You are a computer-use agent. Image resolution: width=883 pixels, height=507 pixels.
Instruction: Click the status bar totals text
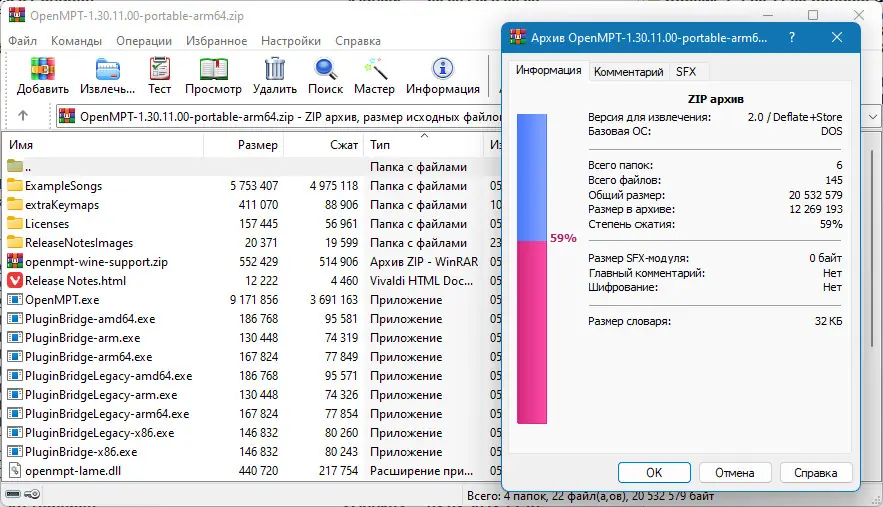point(590,496)
